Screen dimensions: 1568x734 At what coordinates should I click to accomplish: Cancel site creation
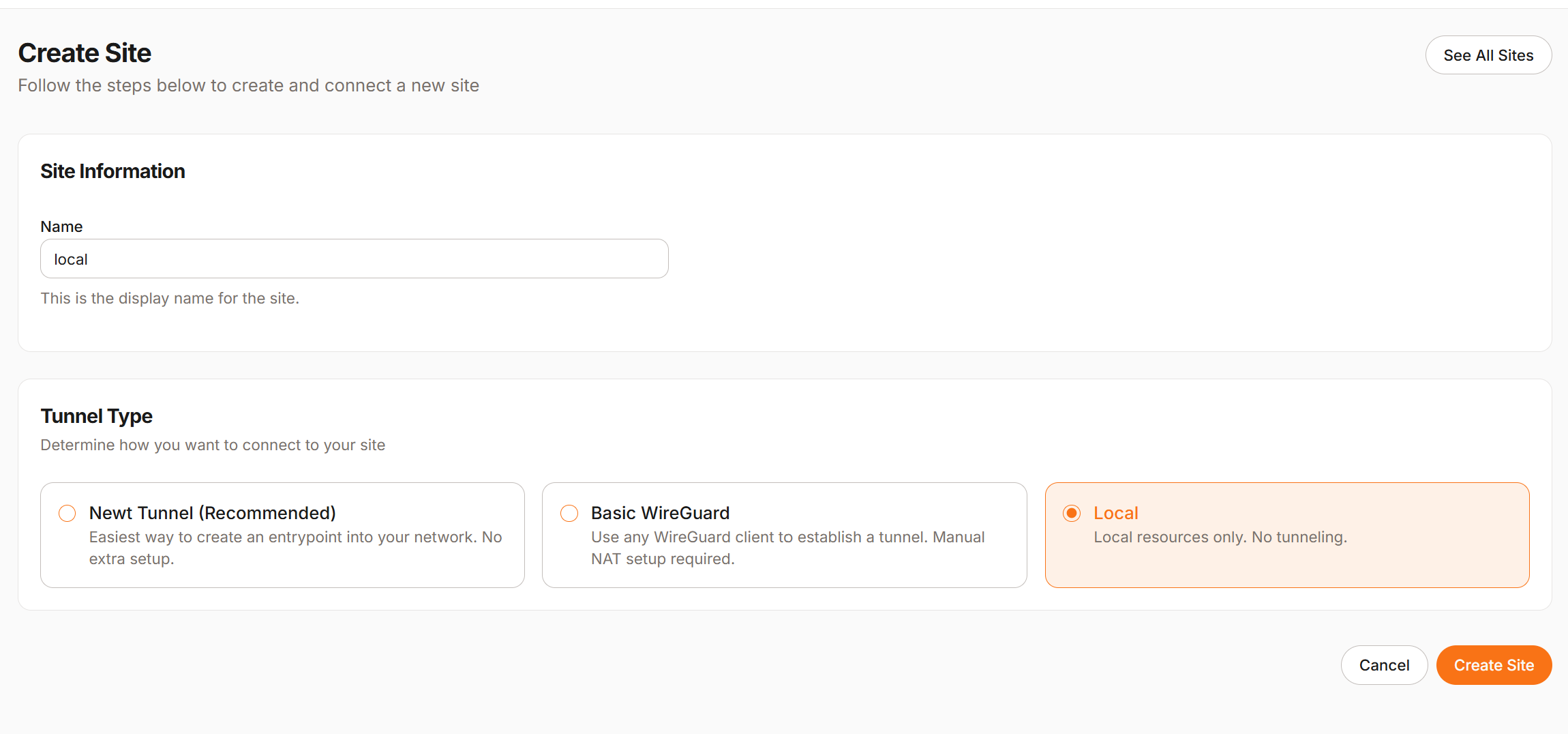coord(1384,665)
